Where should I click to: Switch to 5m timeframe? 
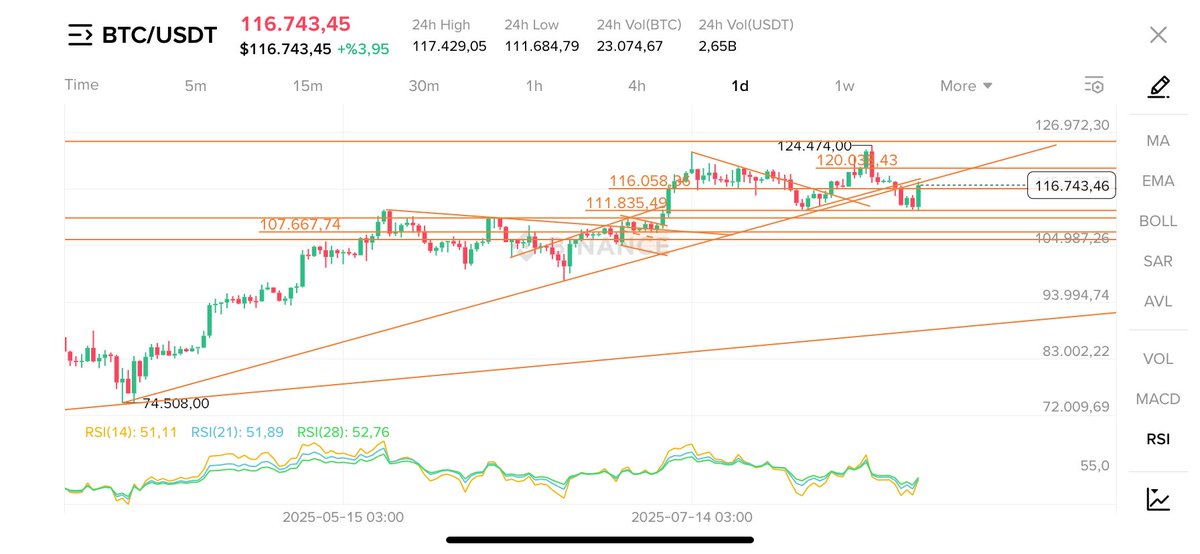(195, 86)
